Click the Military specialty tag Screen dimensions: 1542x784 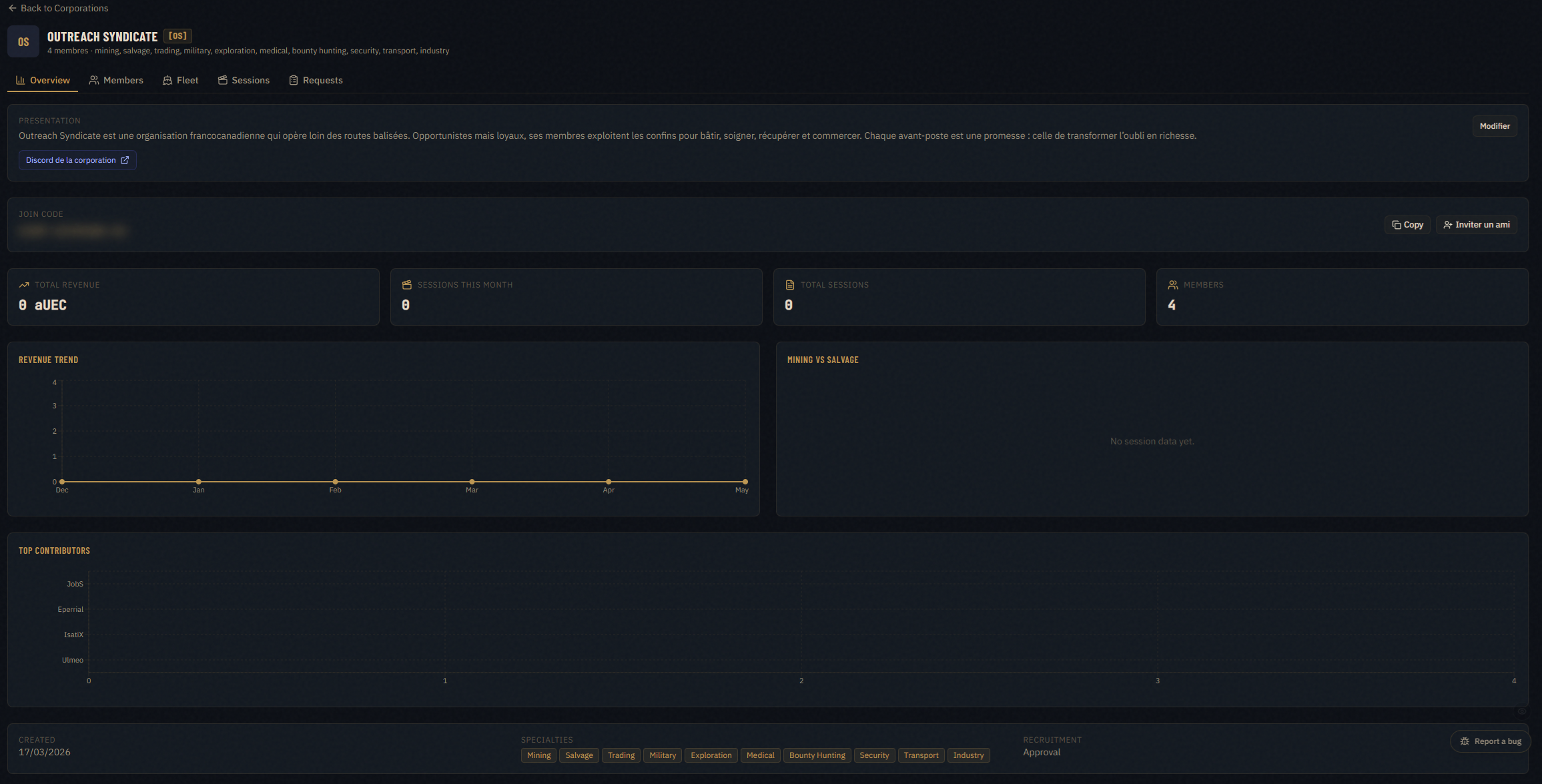tap(663, 755)
